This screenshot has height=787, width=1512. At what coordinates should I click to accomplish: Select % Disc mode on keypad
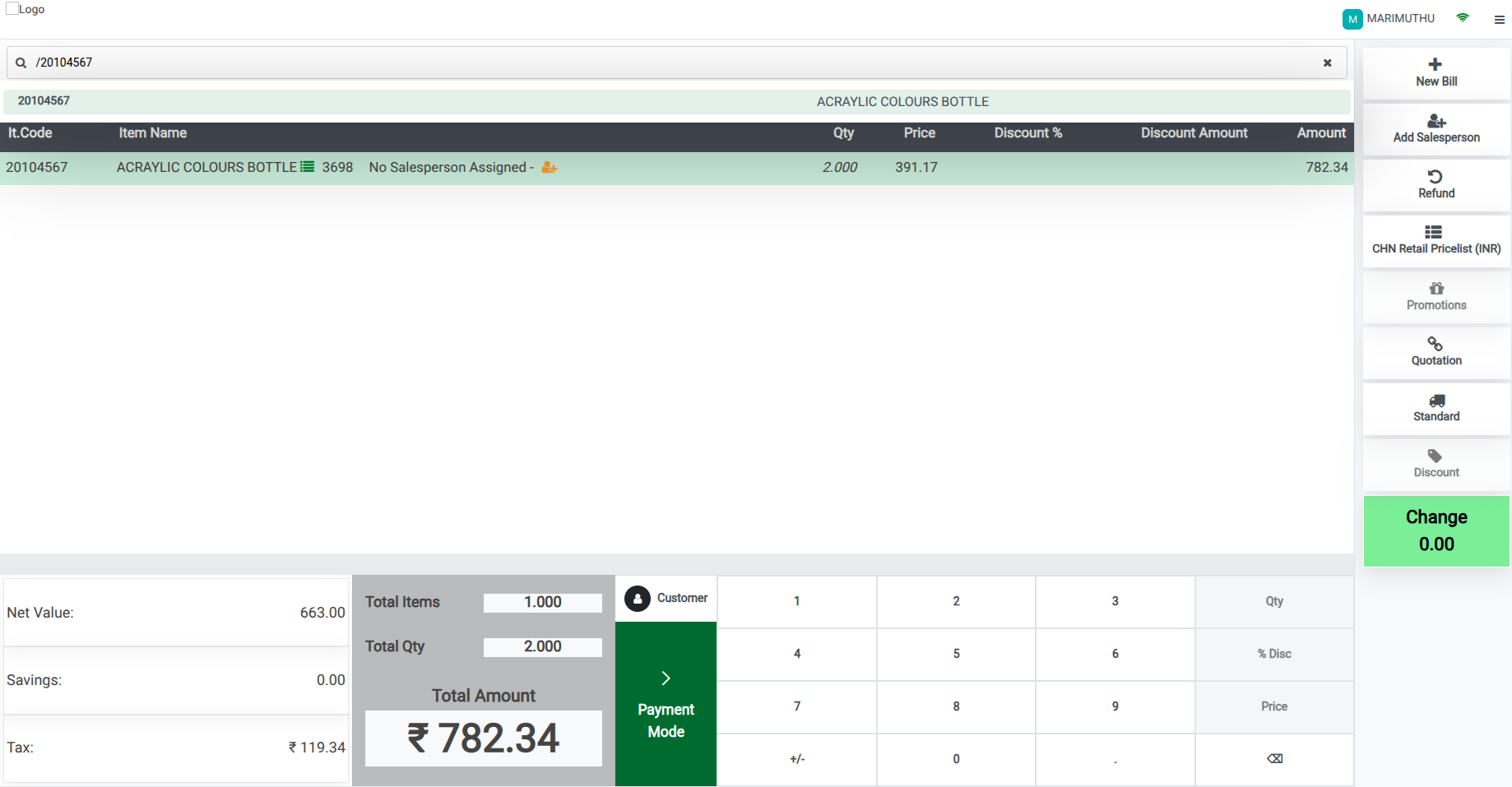point(1274,654)
